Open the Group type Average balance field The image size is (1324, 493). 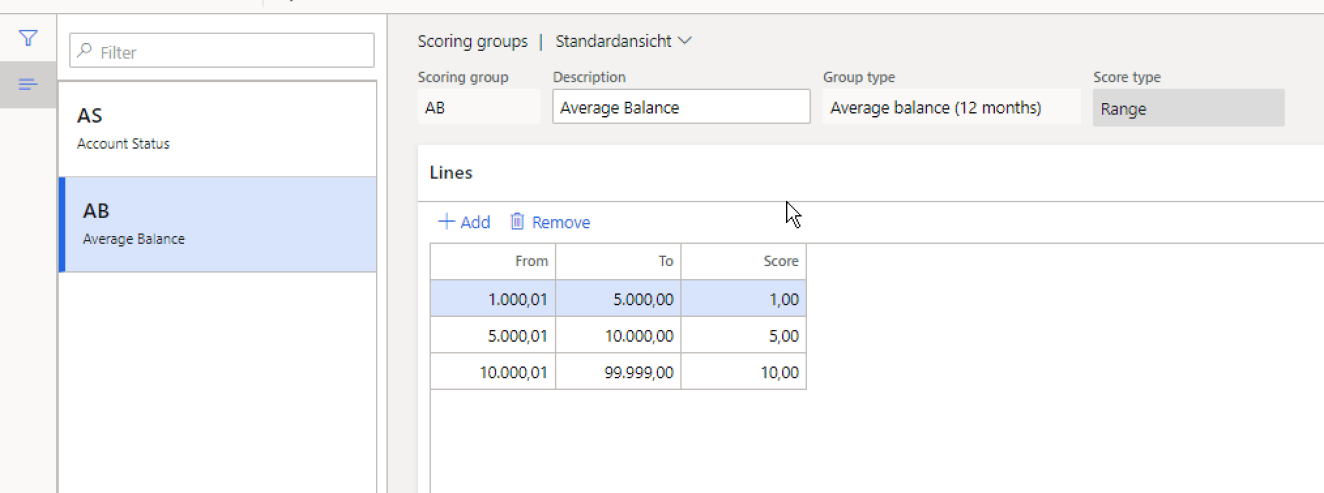click(x=952, y=107)
